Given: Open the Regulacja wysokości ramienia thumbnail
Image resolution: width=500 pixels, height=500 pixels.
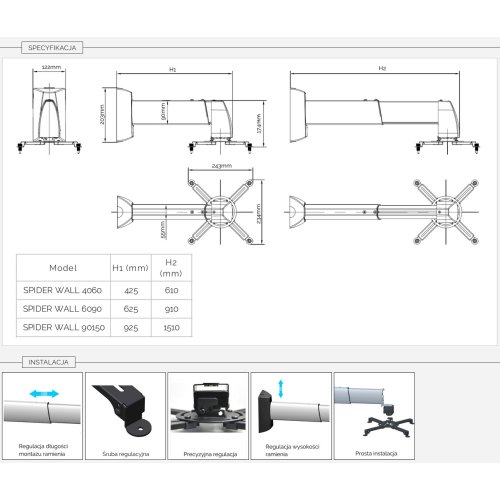Looking at the screenshot, I should tap(291, 416).
